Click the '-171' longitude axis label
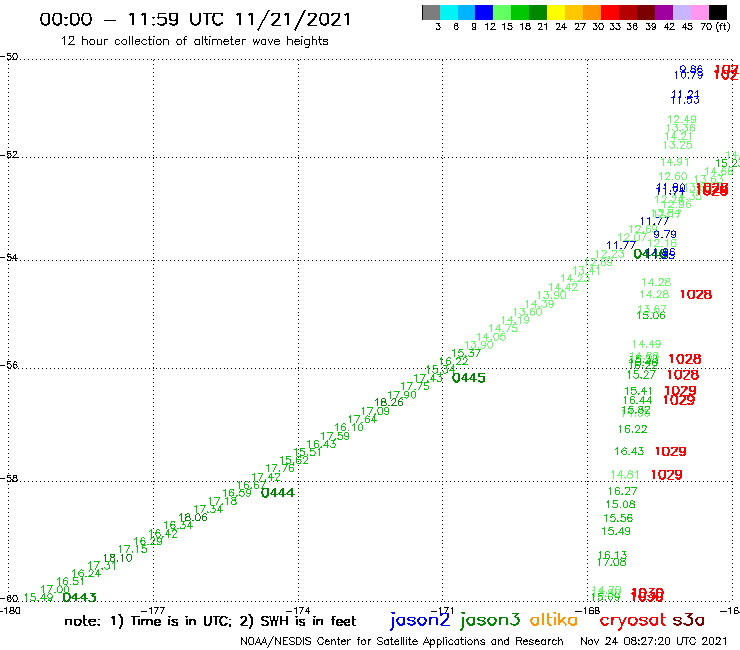 [x=442, y=610]
